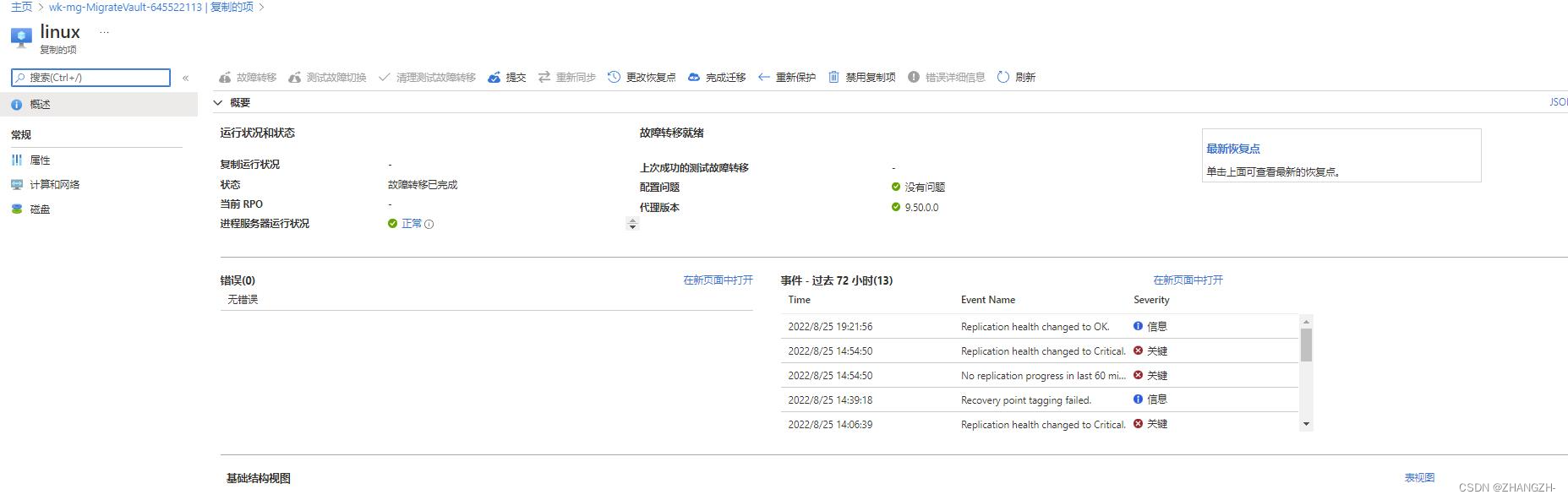The image size is (1568, 500).
Task: Click the 故障转移 failover toolbar button
Action: [x=248, y=77]
